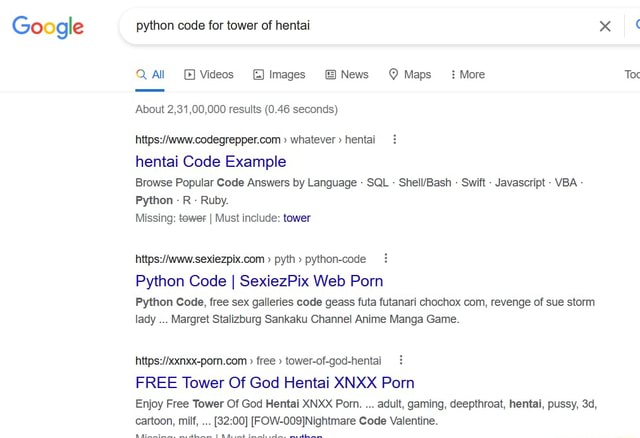Screen dimensions: 640x438
Task: Focus the search box containing the python query
Action: [350, 26]
